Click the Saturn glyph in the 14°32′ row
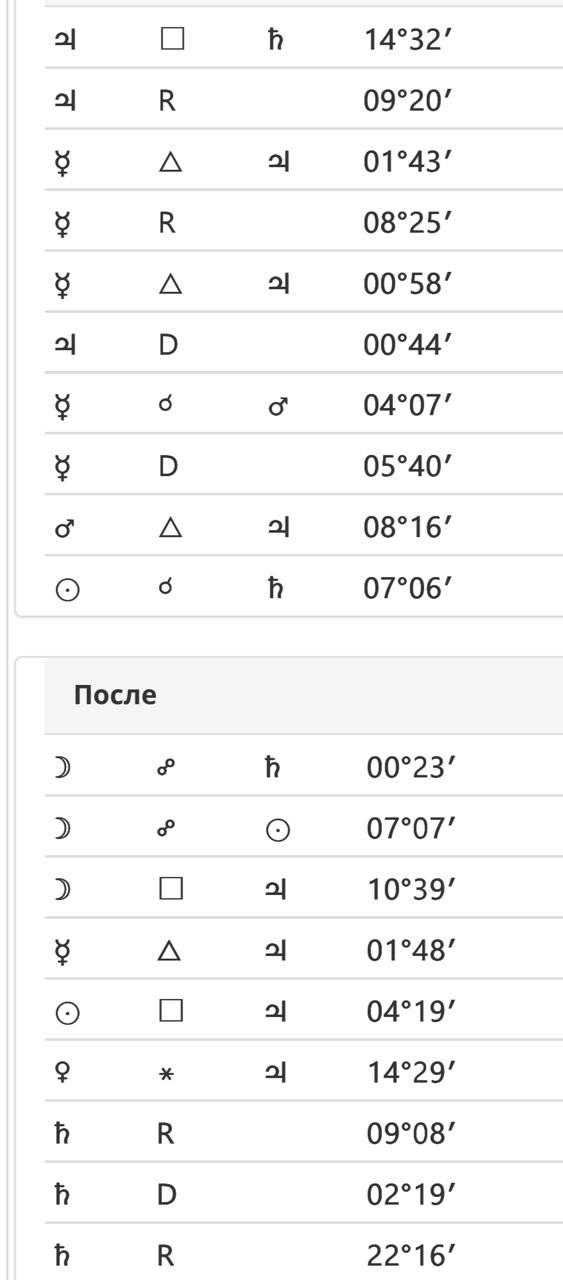Viewport: 563px width, 1280px height. pyautogui.click(x=275, y=41)
